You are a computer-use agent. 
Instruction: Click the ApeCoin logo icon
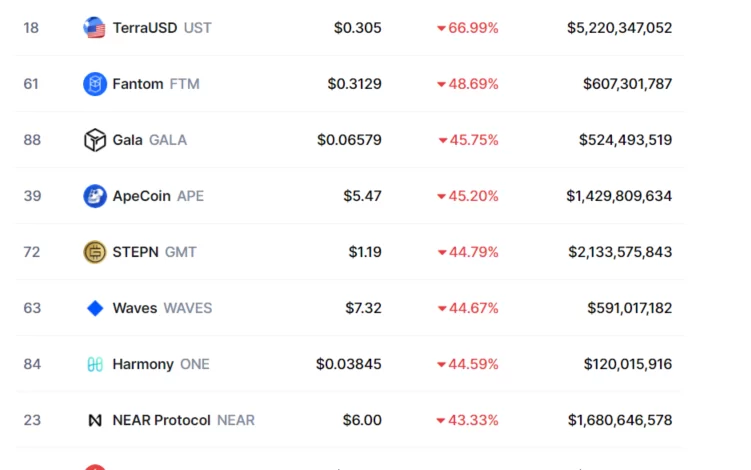(95, 196)
